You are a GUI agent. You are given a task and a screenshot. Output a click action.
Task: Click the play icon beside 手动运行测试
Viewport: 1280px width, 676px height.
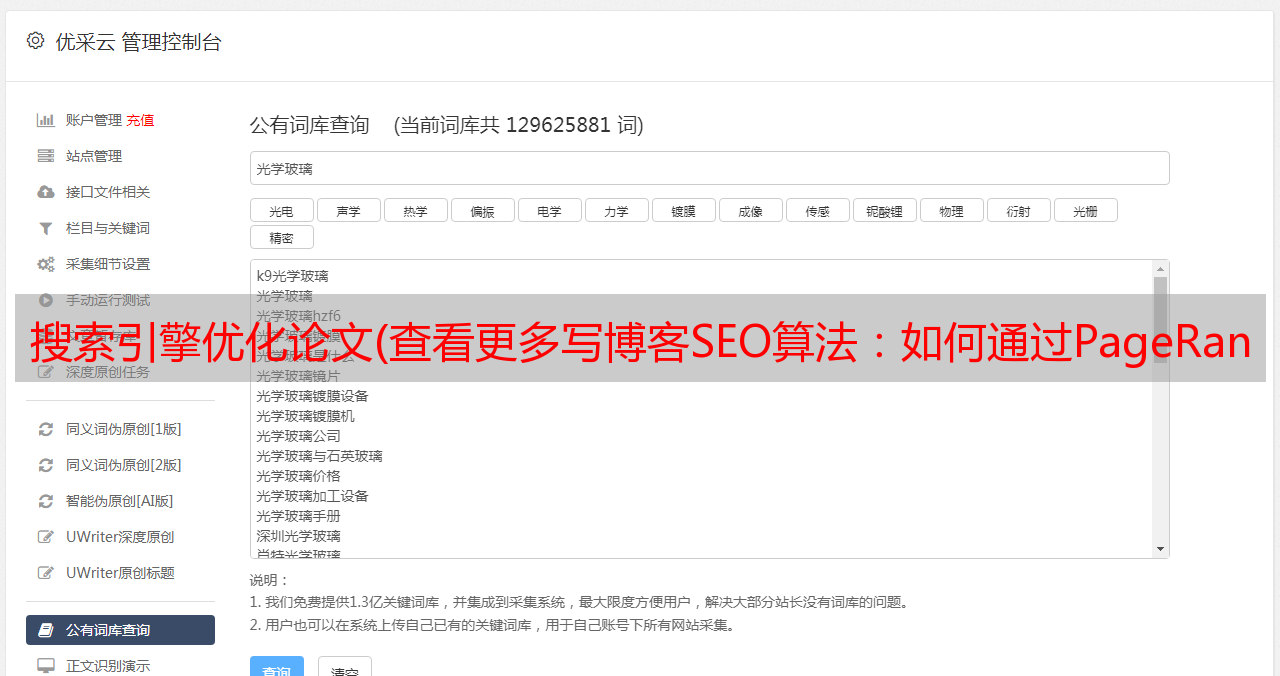(45, 300)
